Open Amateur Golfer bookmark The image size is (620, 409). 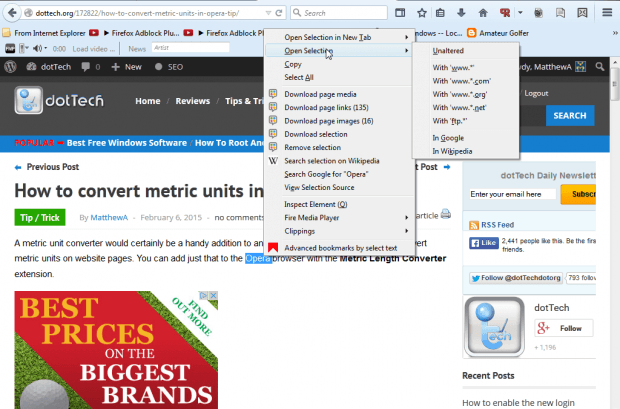coord(498,33)
